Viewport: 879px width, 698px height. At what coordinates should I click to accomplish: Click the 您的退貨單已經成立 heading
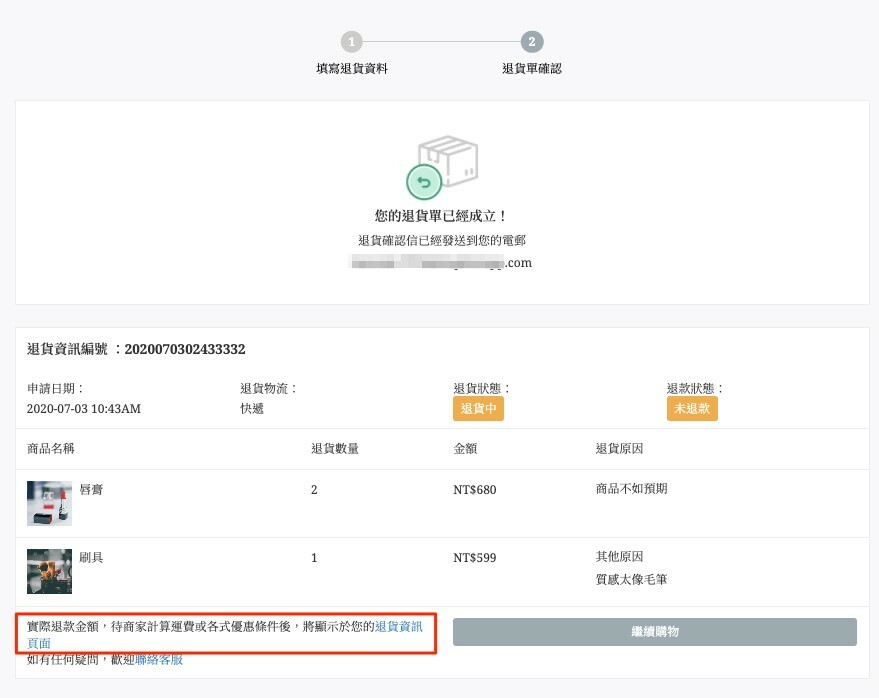pyautogui.click(x=441, y=216)
